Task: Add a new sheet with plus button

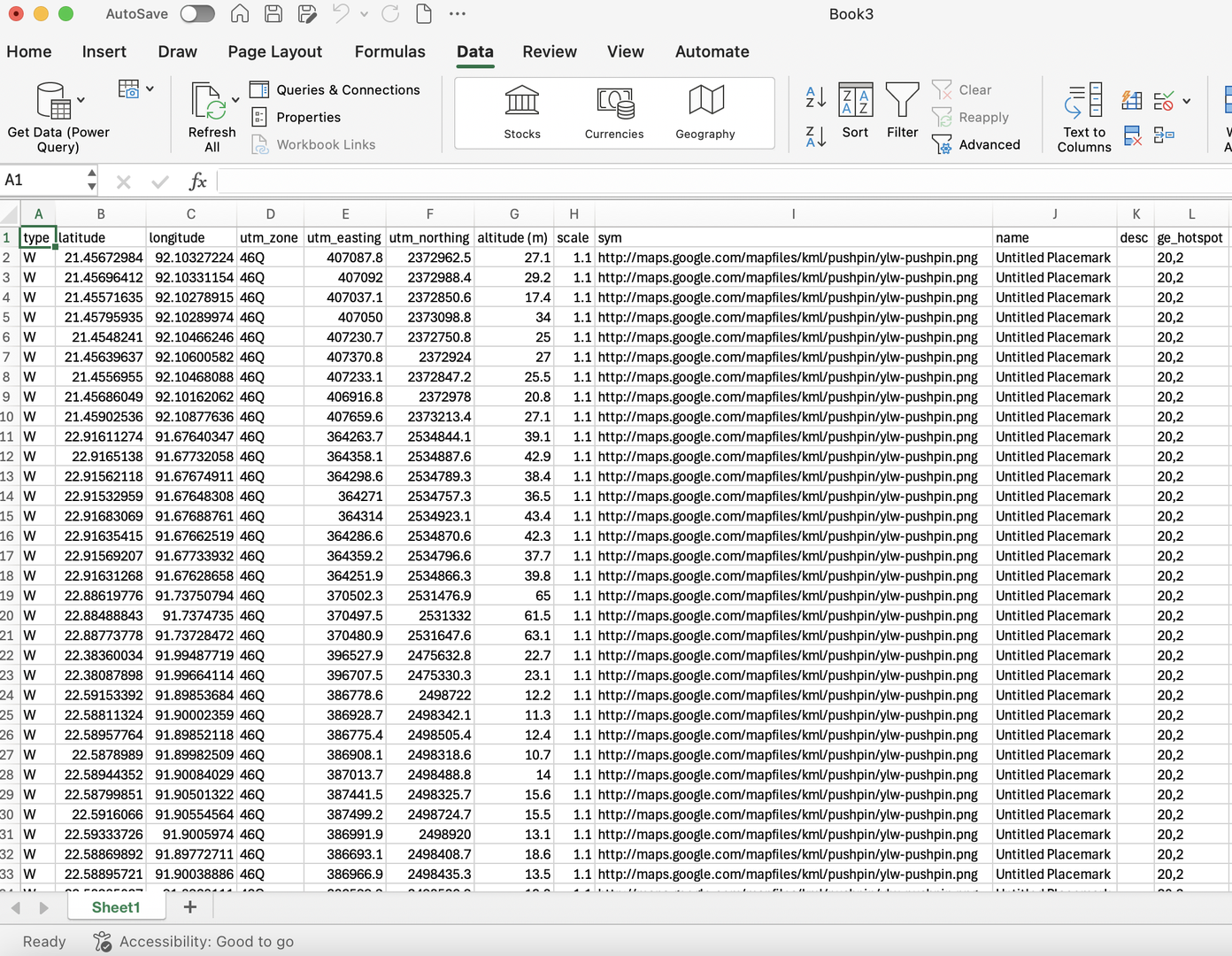Action: click(x=189, y=907)
